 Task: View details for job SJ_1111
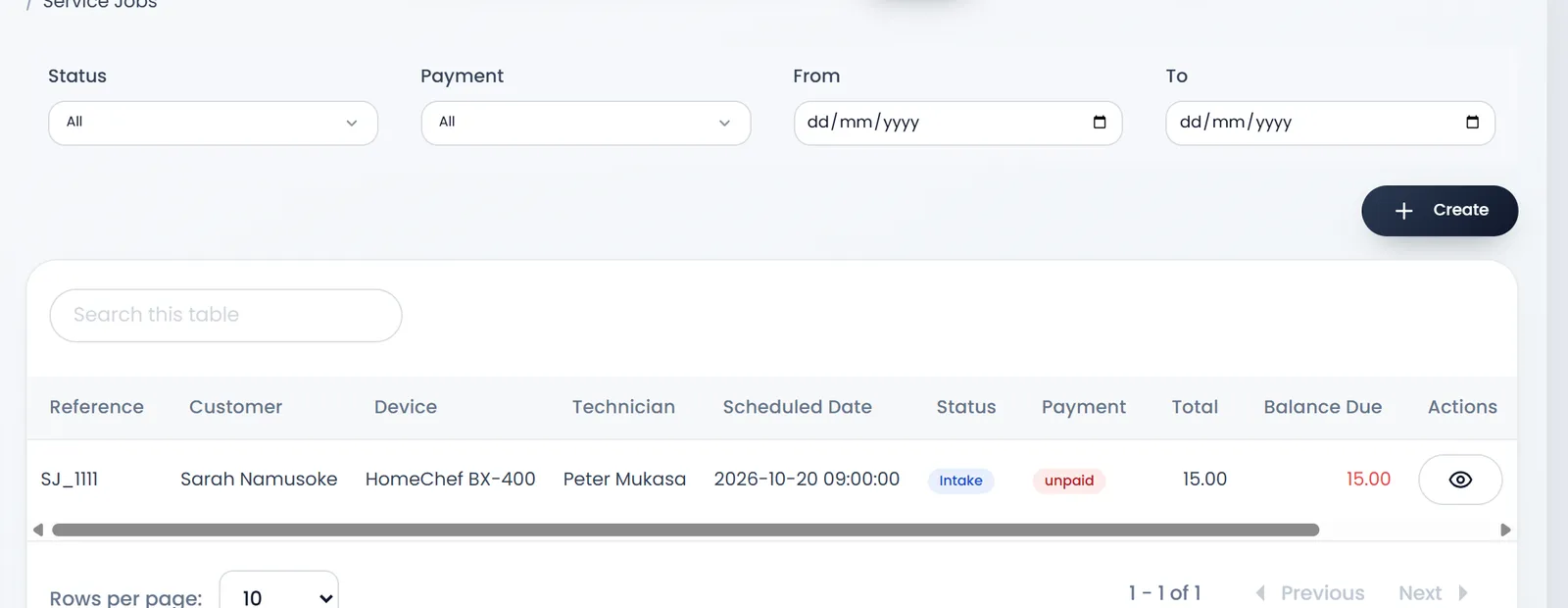pyautogui.click(x=1460, y=480)
